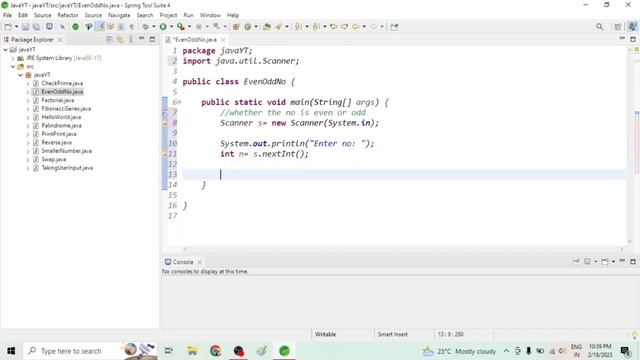Switch to the Java perspective icon
Image resolution: width=640 pixels, height=360 pixels.
(633, 27)
